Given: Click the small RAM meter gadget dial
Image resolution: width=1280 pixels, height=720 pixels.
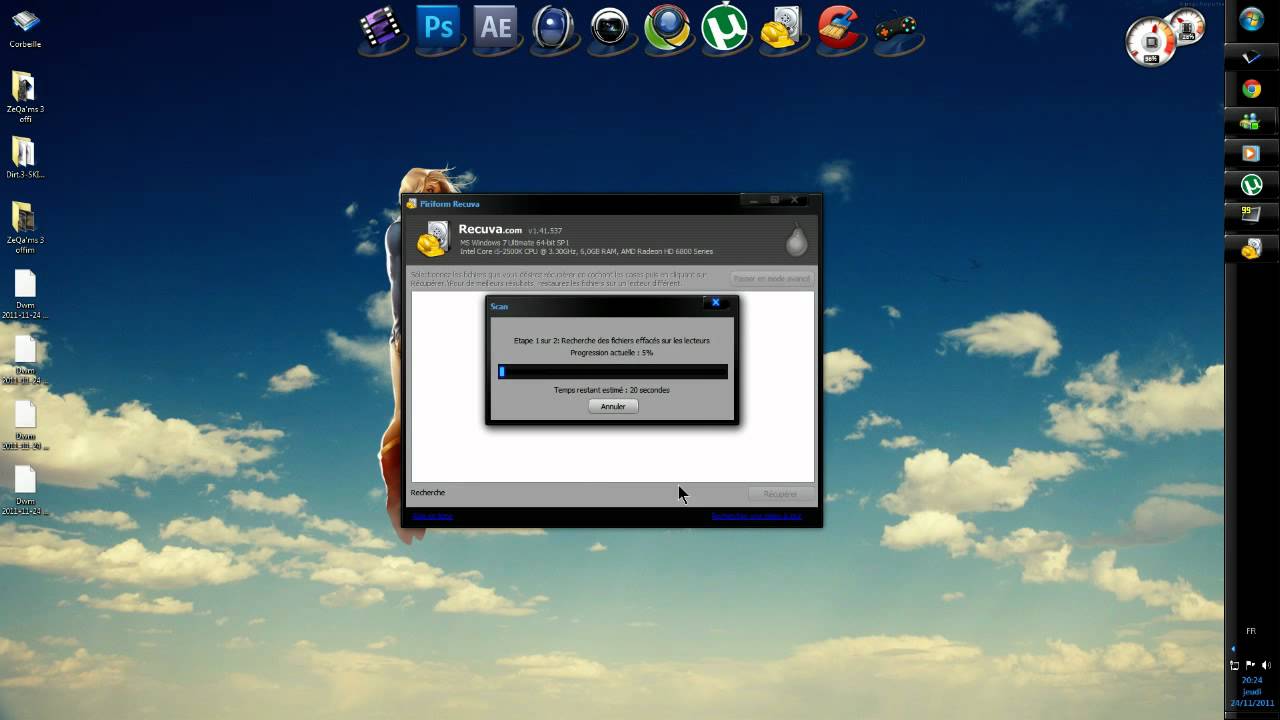Looking at the screenshot, I should coord(1187,27).
